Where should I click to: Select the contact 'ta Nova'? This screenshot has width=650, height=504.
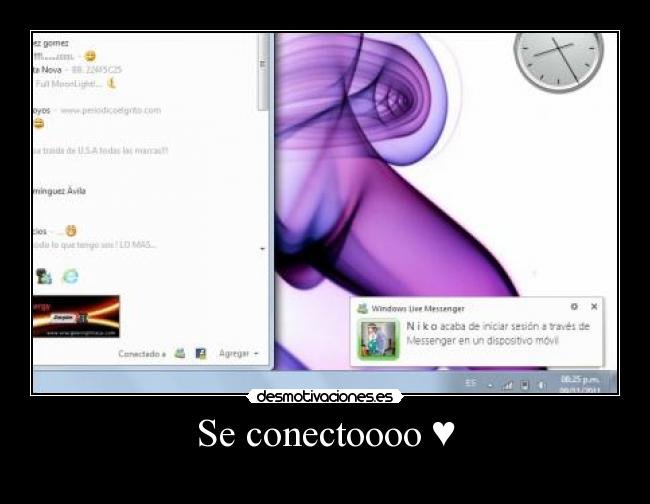coord(47,70)
